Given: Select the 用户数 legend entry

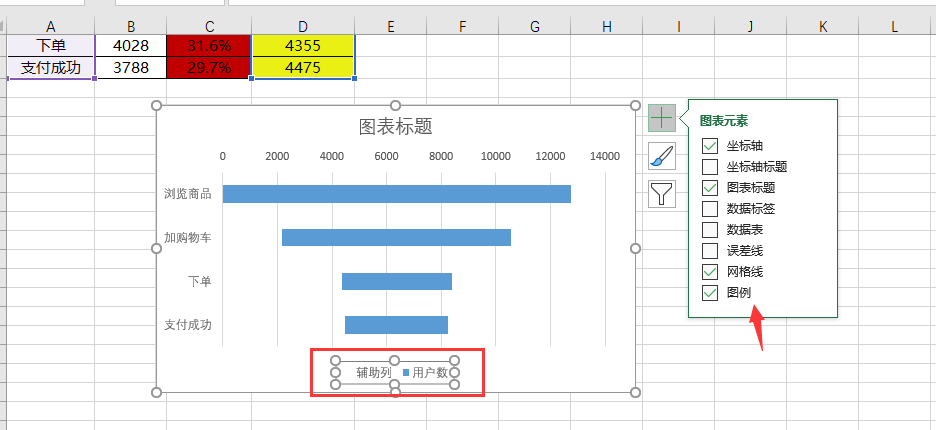Looking at the screenshot, I should click(x=426, y=373).
